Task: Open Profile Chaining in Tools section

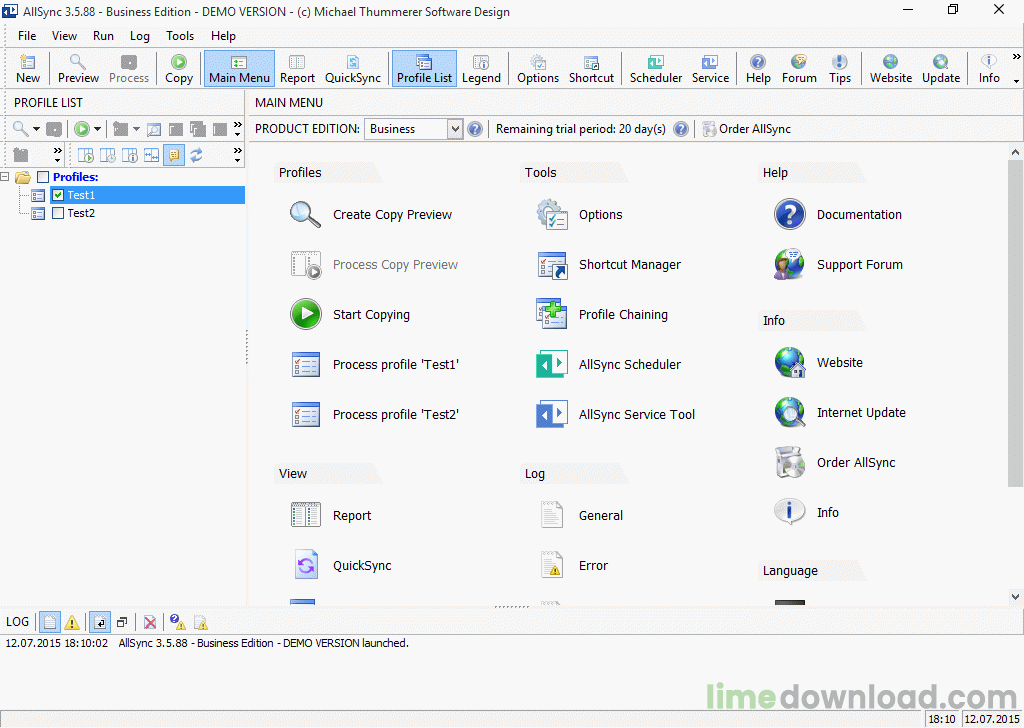Action: [622, 315]
